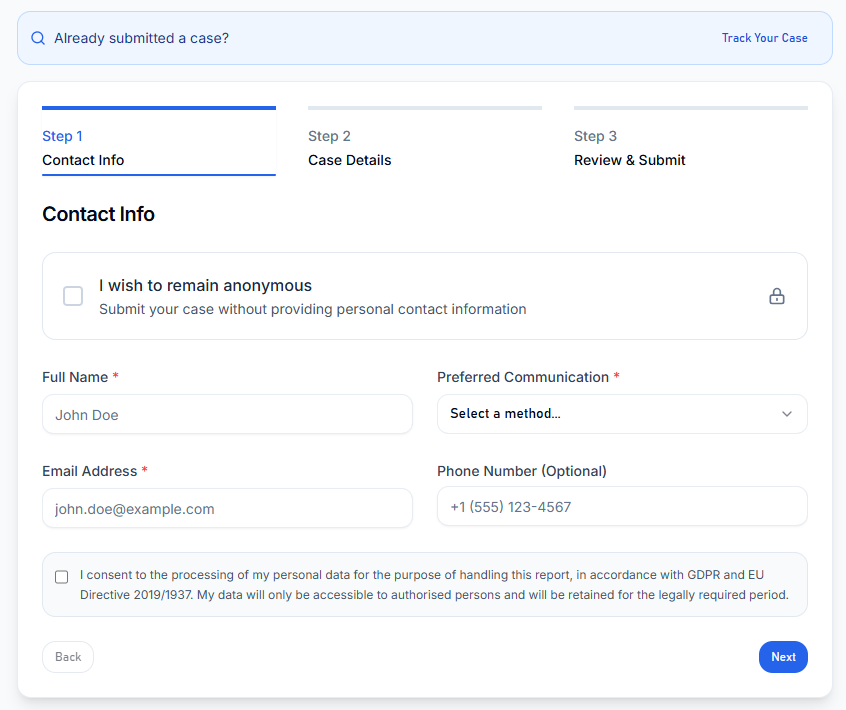Viewport: 846px width, 710px height.
Task: Click into the Email Address field
Action: (227, 508)
